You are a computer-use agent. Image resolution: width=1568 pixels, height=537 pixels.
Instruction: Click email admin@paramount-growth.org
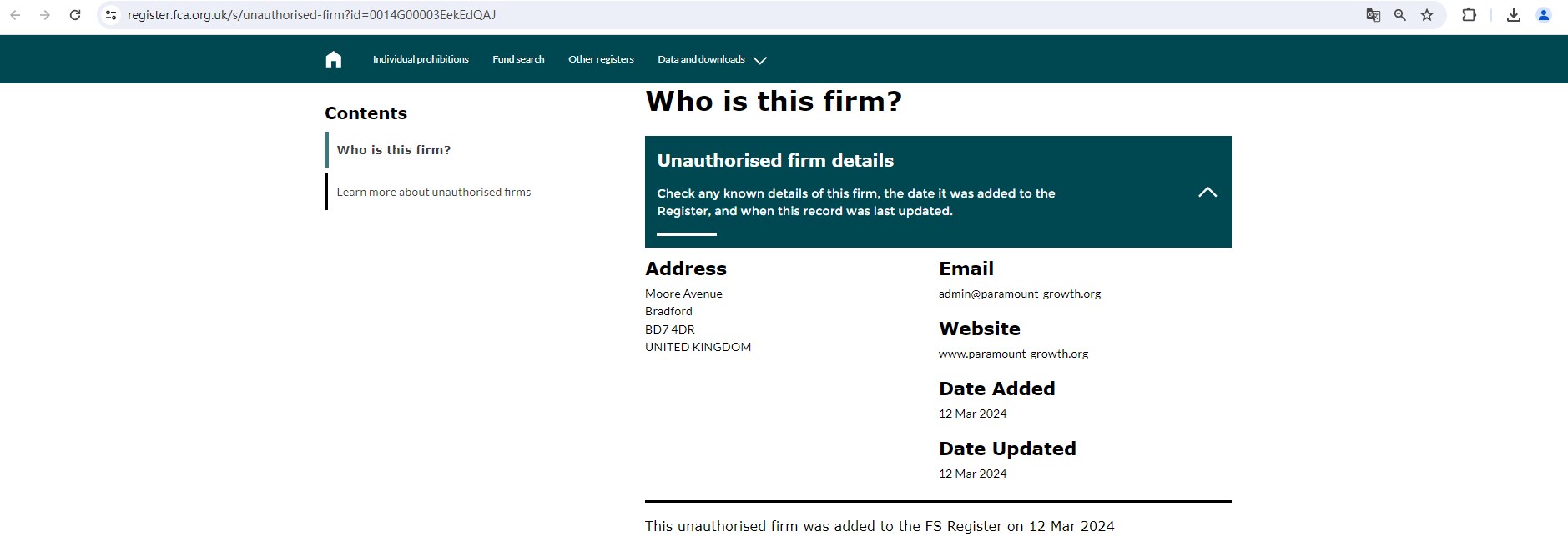1020,294
